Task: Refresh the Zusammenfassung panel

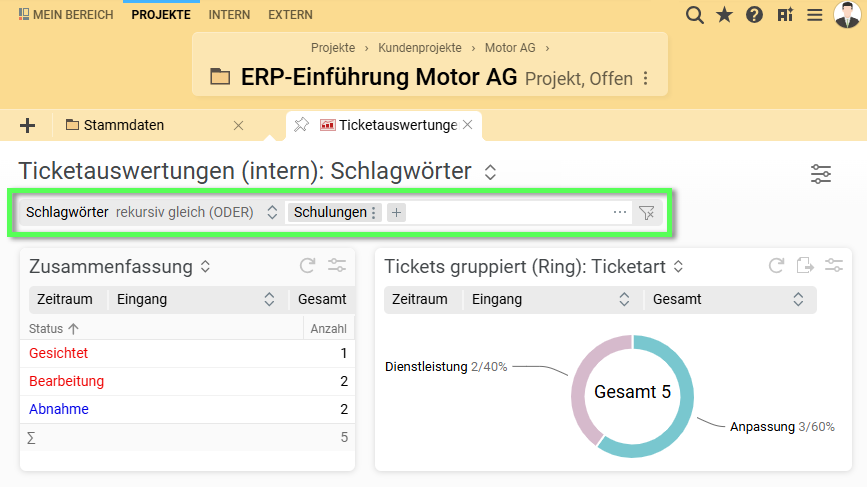Action: [308, 266]
